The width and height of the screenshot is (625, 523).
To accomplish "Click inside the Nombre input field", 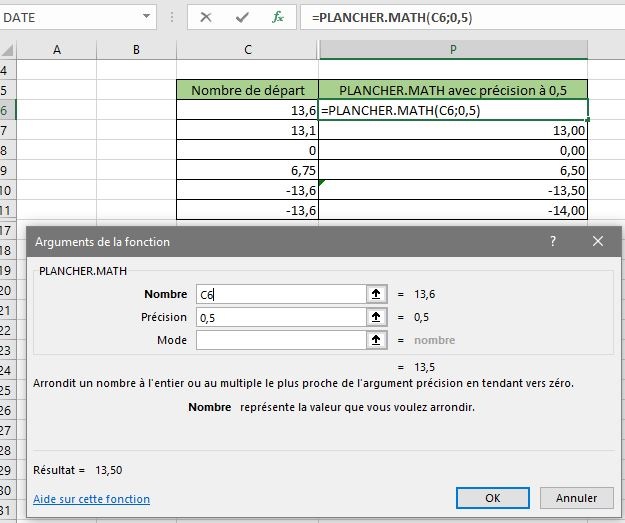I will 280,294.
